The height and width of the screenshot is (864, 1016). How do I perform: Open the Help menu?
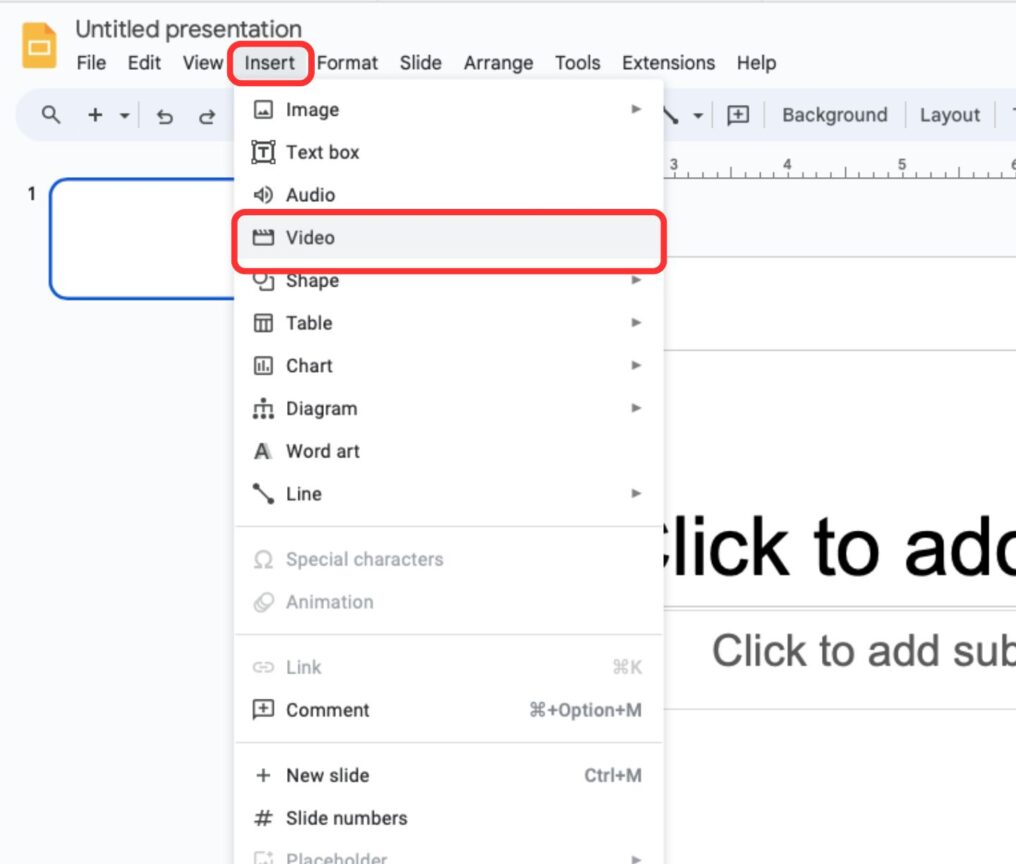[x=756, y=63]
